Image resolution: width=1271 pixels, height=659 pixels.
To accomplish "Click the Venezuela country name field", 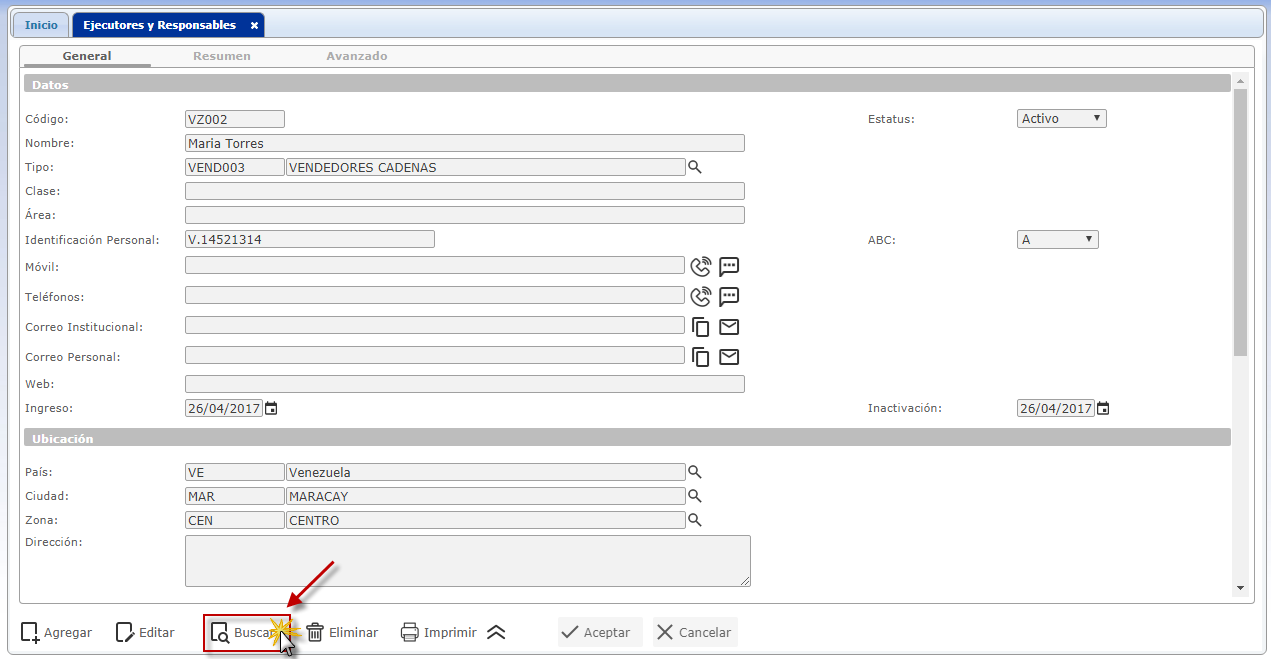I will pyautogui.click(x=485, y=472).
